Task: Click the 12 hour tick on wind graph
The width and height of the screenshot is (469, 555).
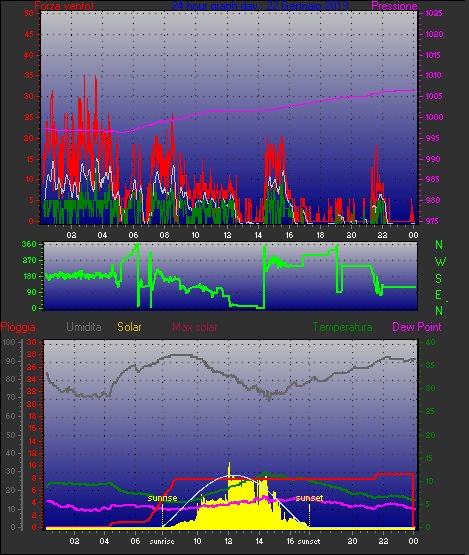Action: tap(227, 235)
